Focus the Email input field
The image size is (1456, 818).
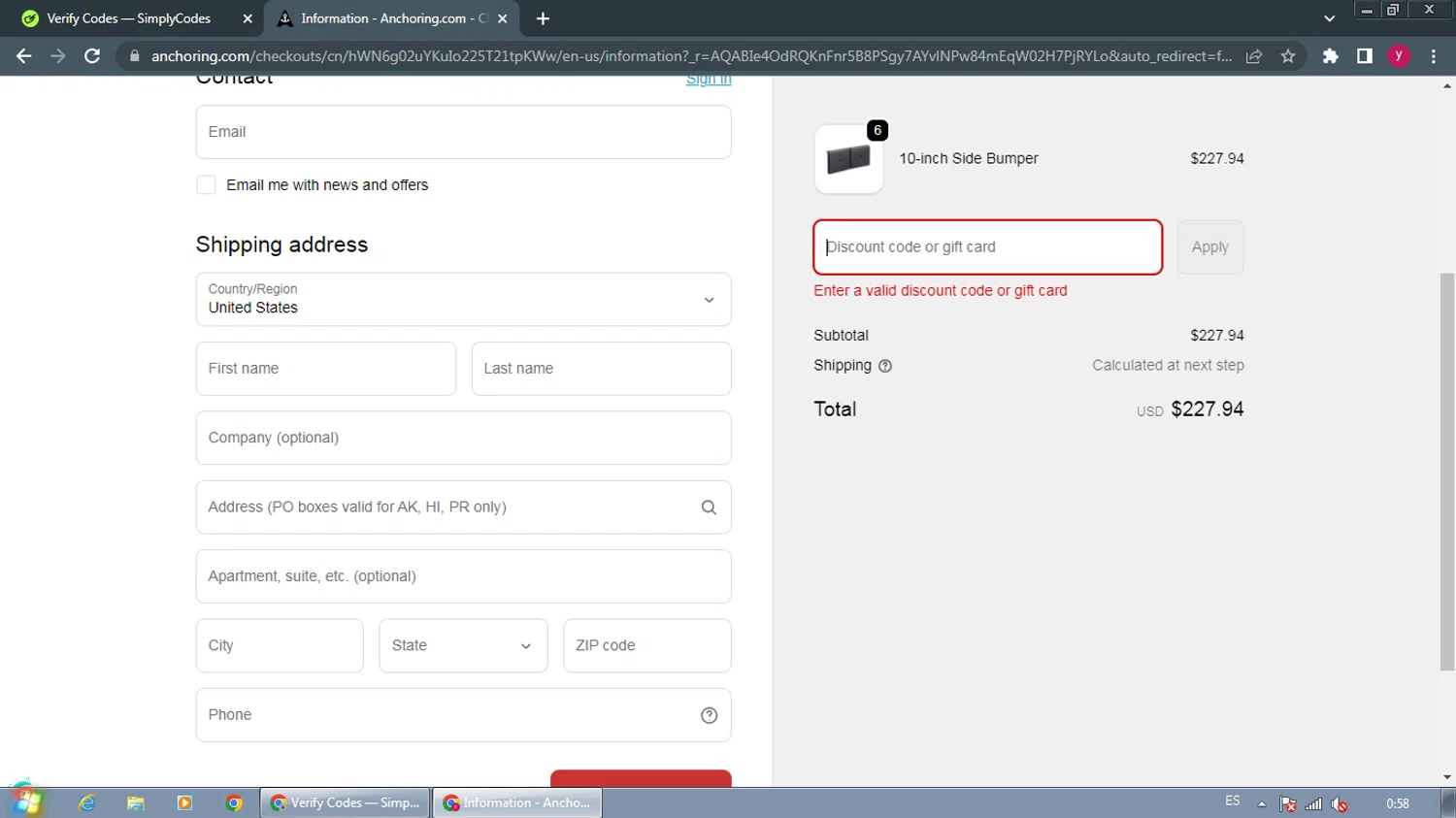(x=463, y=132)
